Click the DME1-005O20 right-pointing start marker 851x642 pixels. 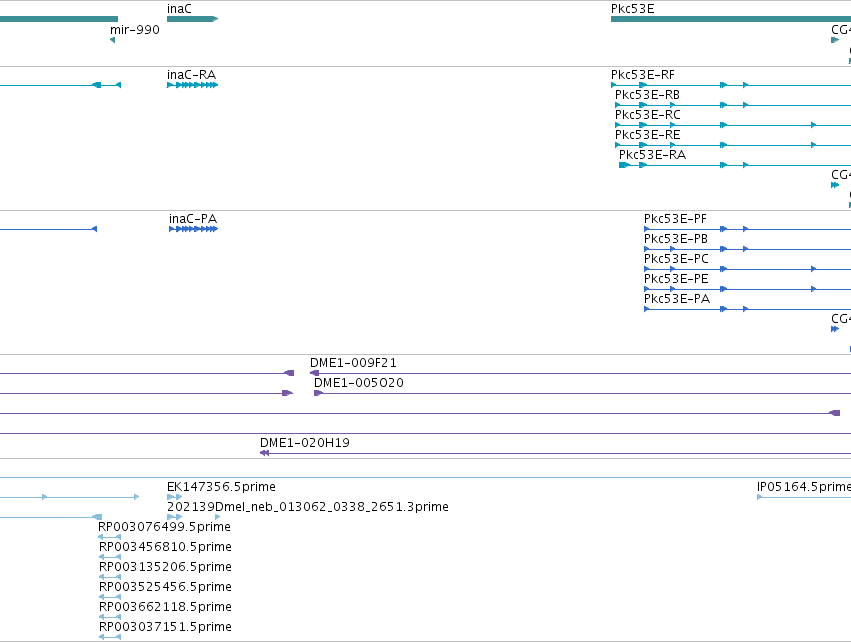point(319,393)
